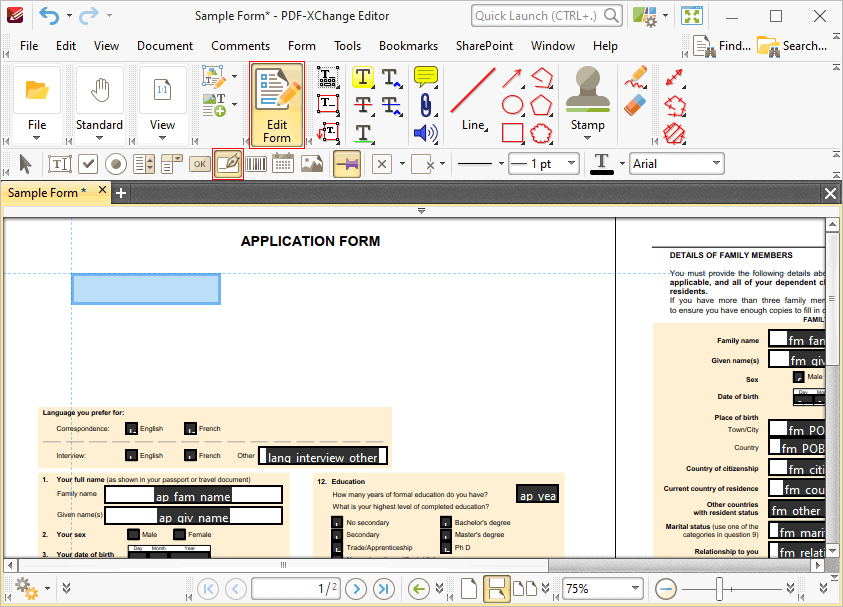Screen dimensions: 843x607
Task: Select the form arrow pointer tool
Action: [x=25, y=164]
